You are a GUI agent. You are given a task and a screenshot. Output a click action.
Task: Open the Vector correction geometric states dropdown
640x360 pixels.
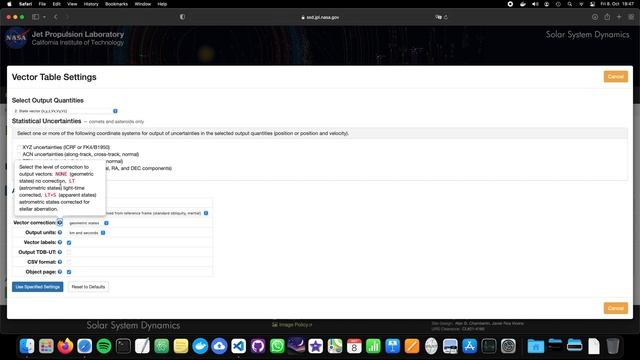[88, 223]
